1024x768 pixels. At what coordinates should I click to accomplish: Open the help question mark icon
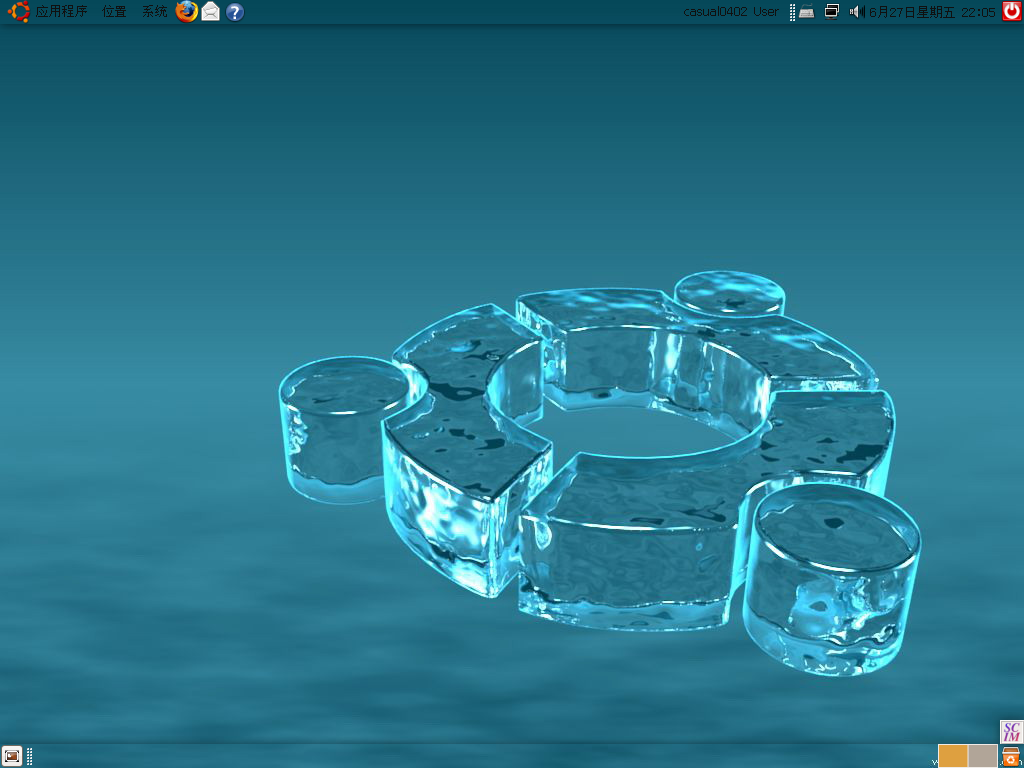(234, 12)
